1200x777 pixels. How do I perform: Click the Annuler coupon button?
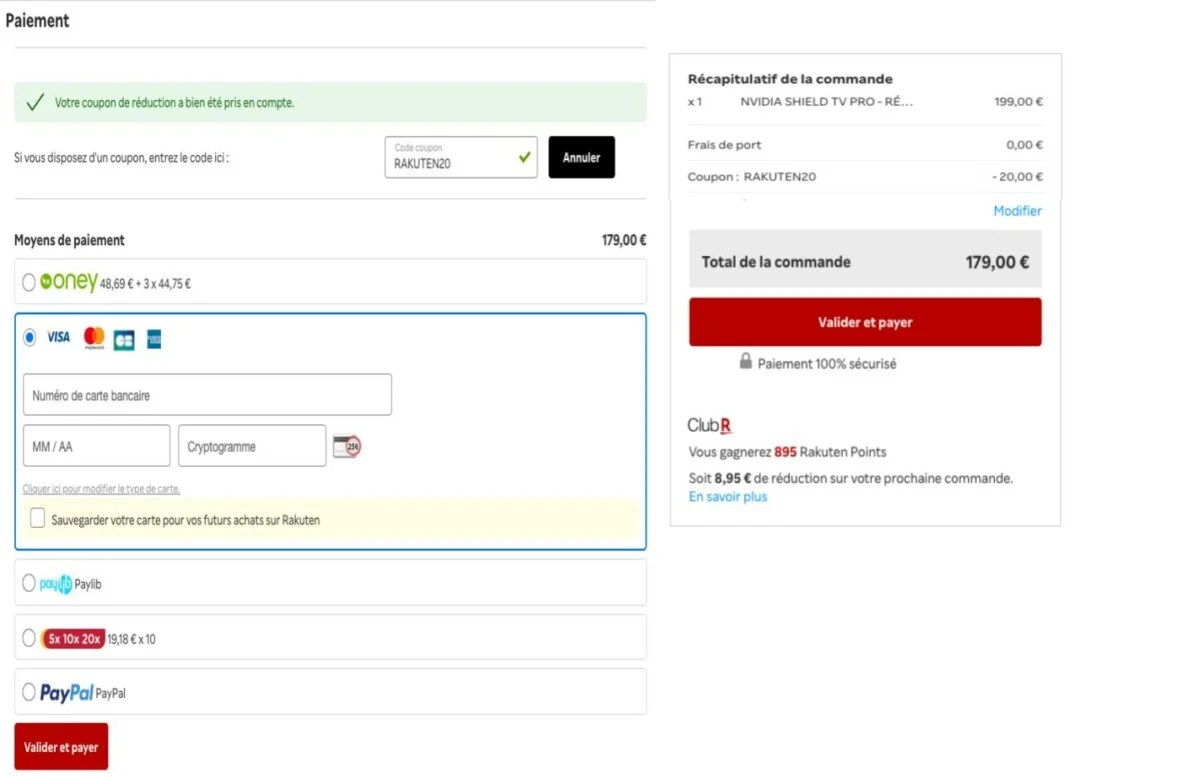(582, 158)
